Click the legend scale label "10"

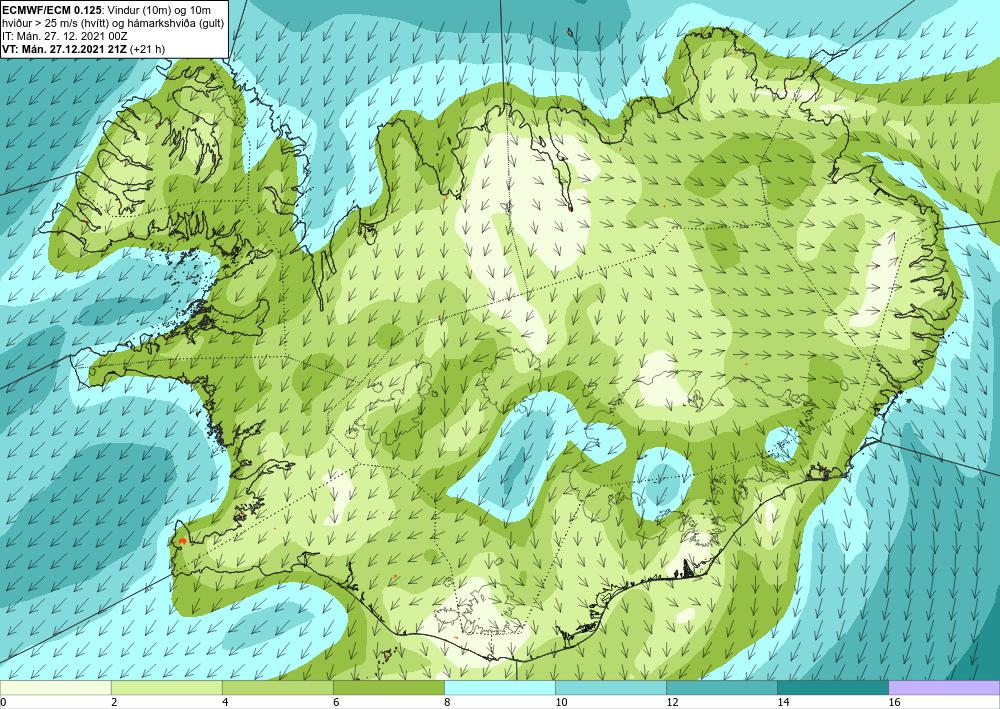coord(560,703)
